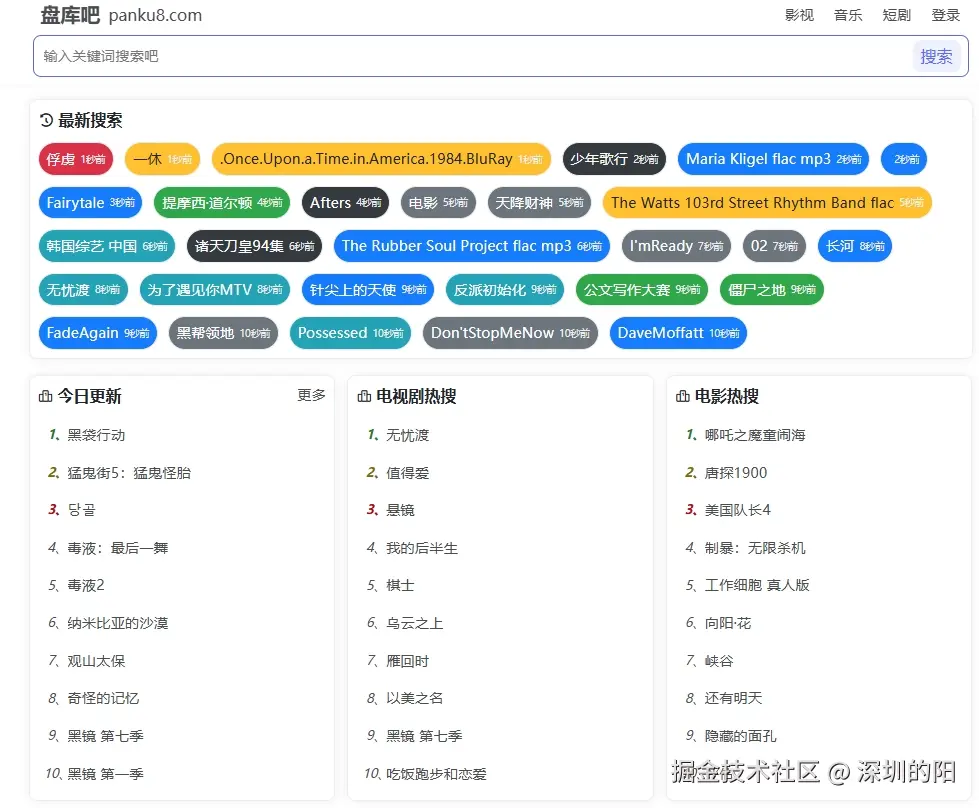This screenshot has height=808, width=979.
Task: Click the 美国队长4 movie entry
Action: [738, 510]
